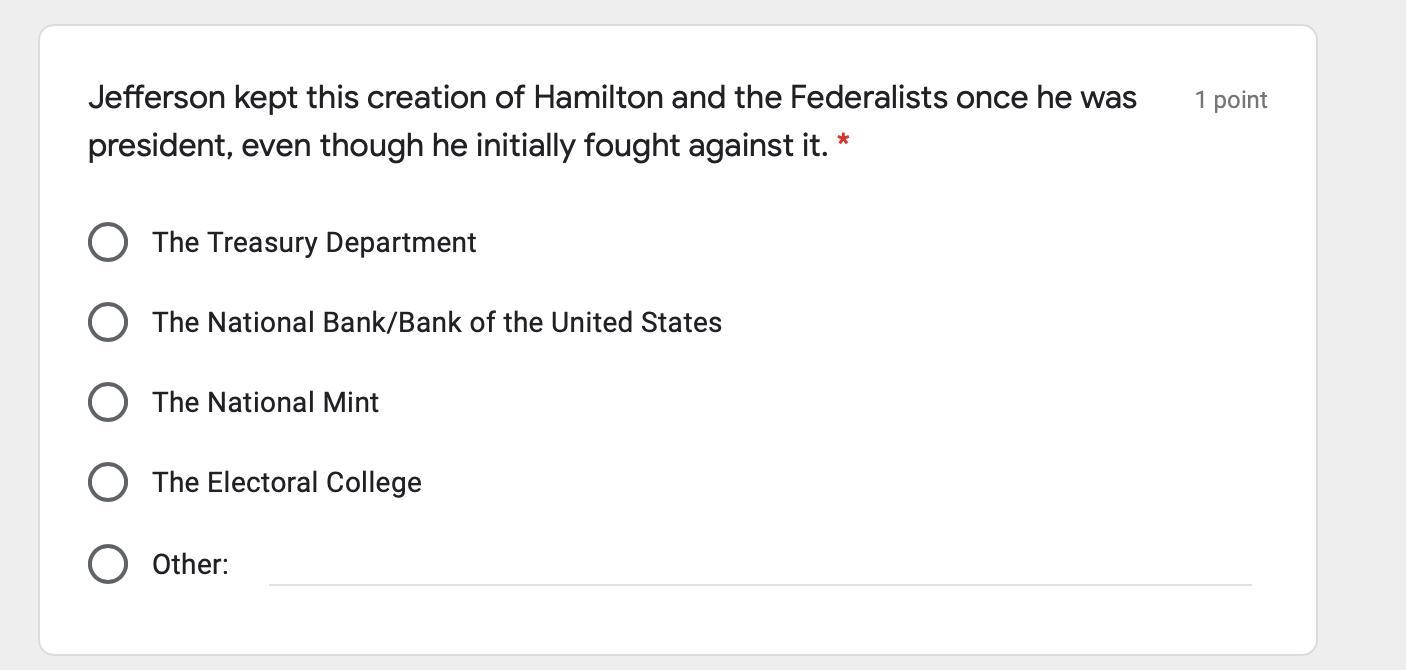Choose the National Bank radio option
The height and width of the screenshot is (670, 1406).
point(108,322)
